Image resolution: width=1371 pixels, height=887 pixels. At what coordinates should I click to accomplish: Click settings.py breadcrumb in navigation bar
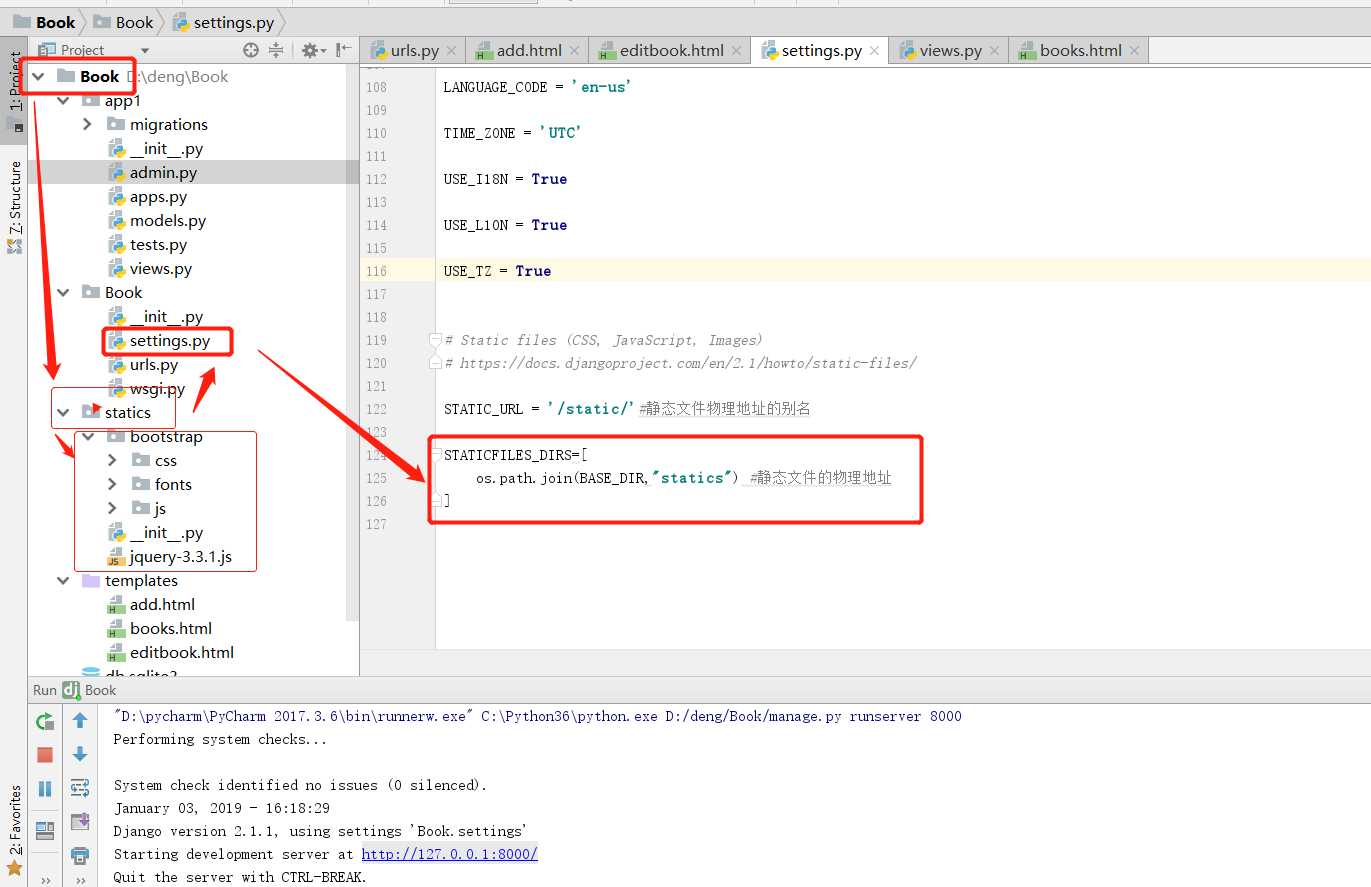[222, 22]
